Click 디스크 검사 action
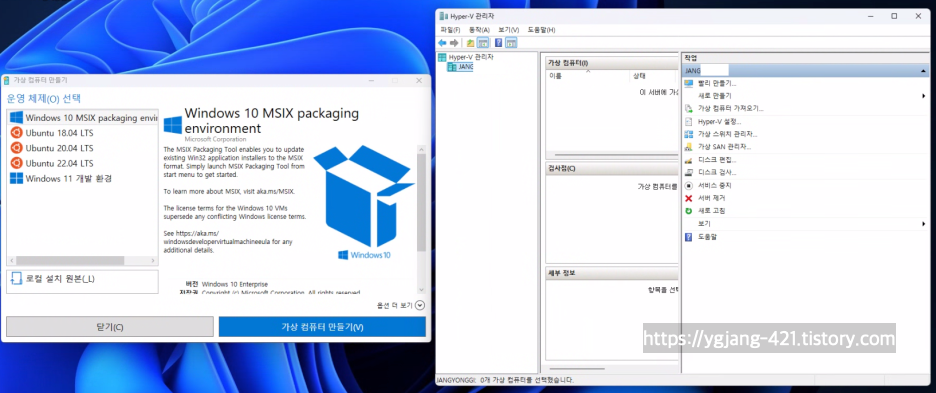This screenshot has height=393, width=936. tap(717, 173)
